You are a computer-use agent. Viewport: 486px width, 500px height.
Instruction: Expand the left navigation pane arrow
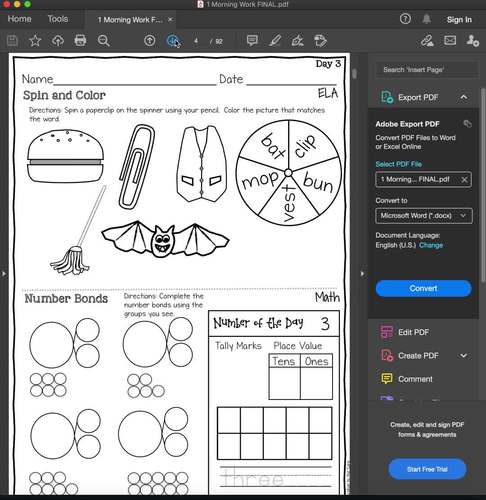[4, 274]
